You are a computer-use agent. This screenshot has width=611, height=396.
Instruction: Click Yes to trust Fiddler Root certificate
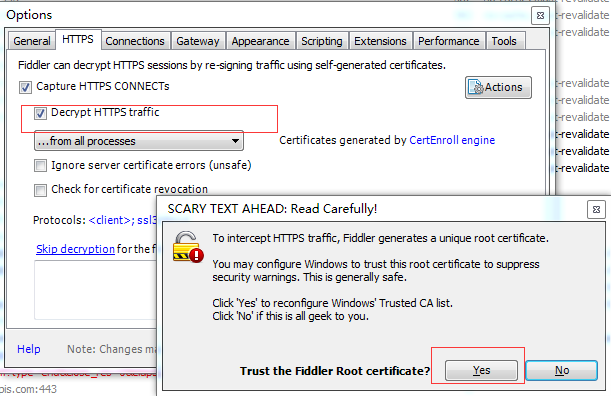(481, 370)
